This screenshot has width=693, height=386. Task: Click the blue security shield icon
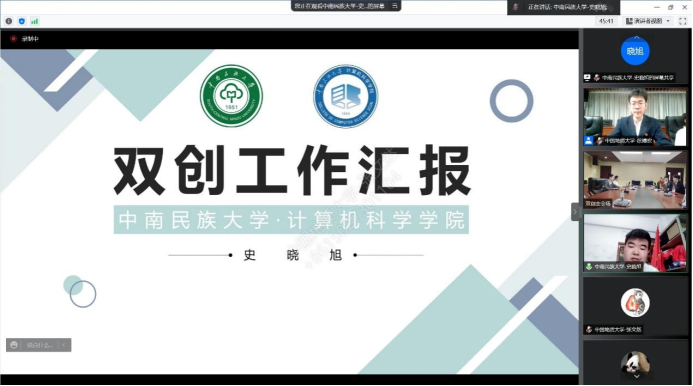(22, 21)
